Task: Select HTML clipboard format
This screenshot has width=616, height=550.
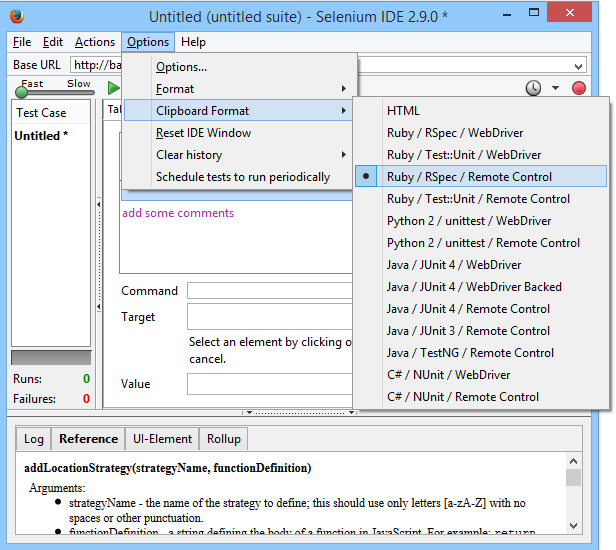Action: click(481, 111)
